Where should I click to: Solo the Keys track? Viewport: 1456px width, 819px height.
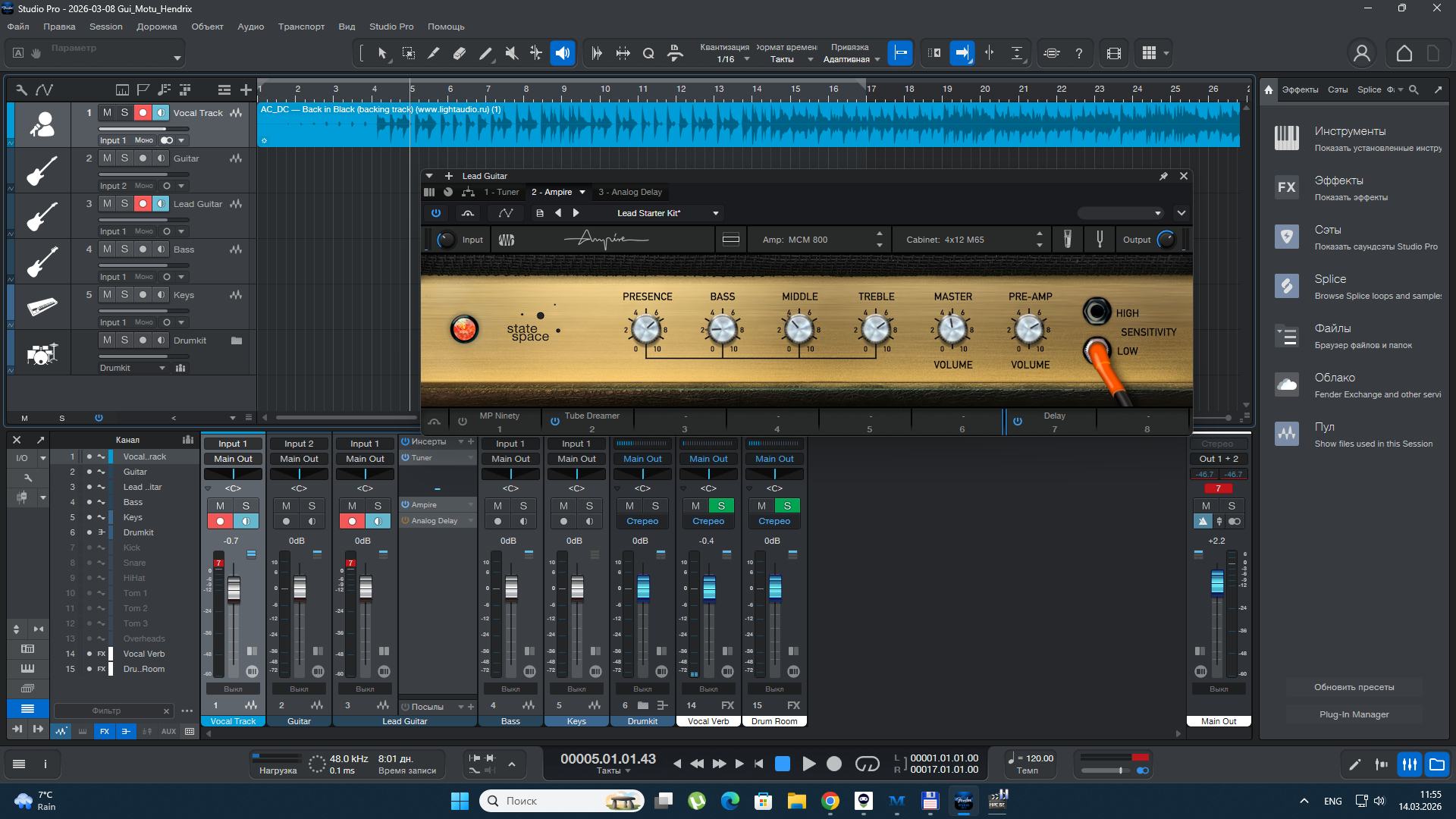[124, 295]
